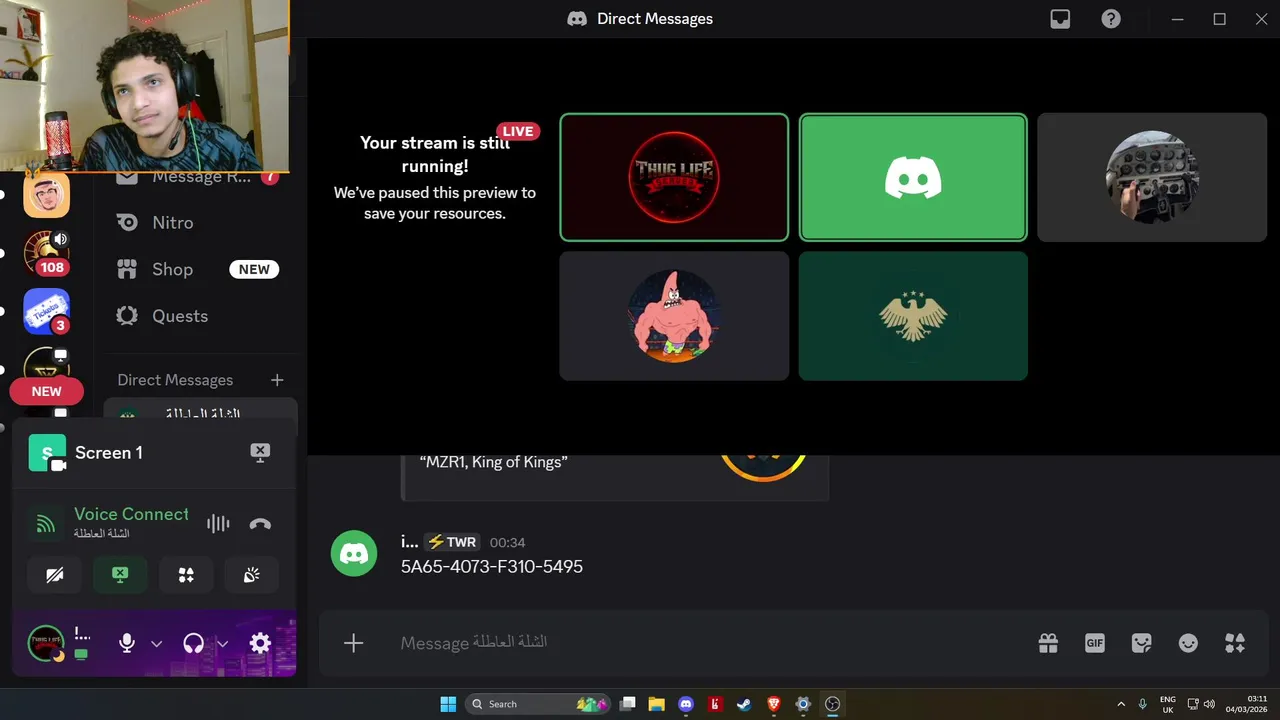Click the "MZR1, King of Kings" embed text

tap(494, 462)
